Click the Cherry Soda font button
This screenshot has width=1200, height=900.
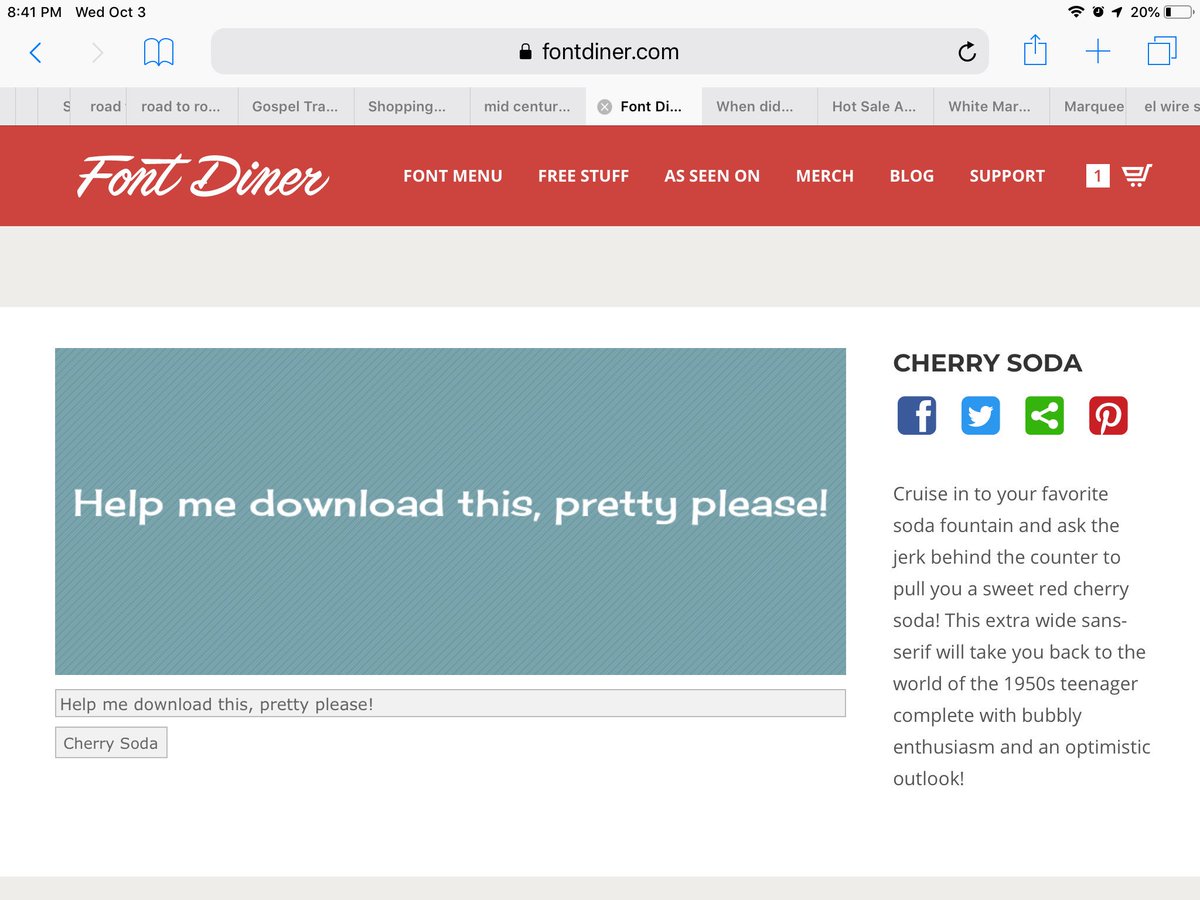pos(111,743)
